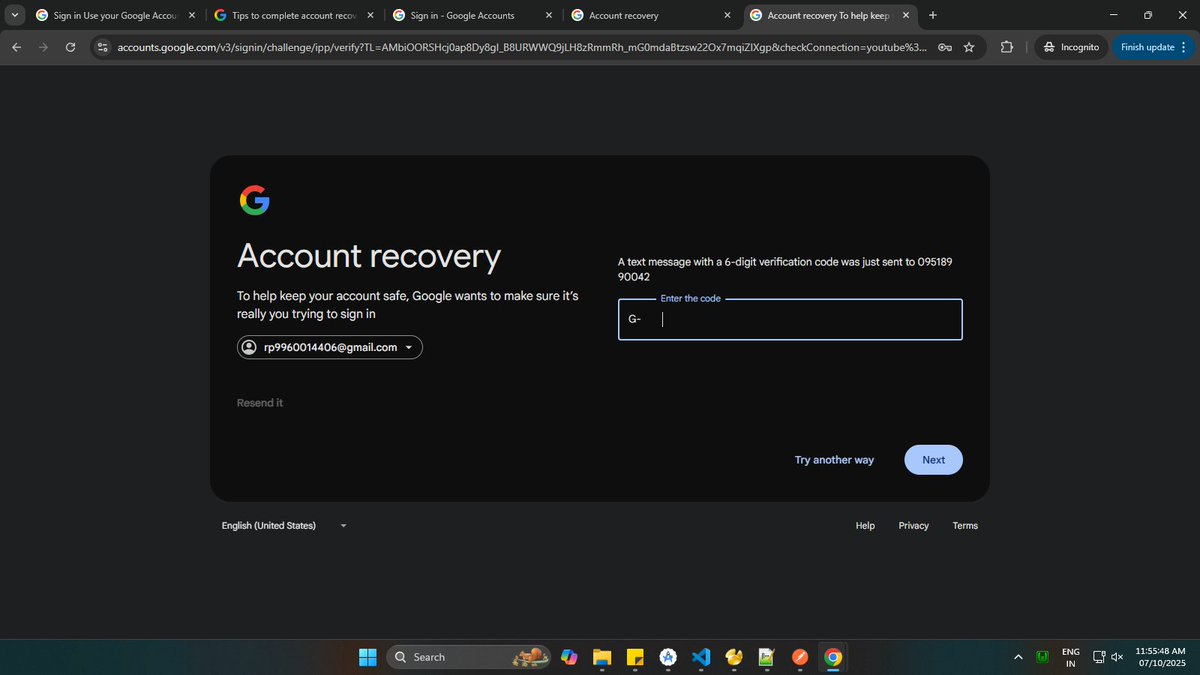Click the 'Resend it' link
1200x675 pixels.
pos(260,403)
